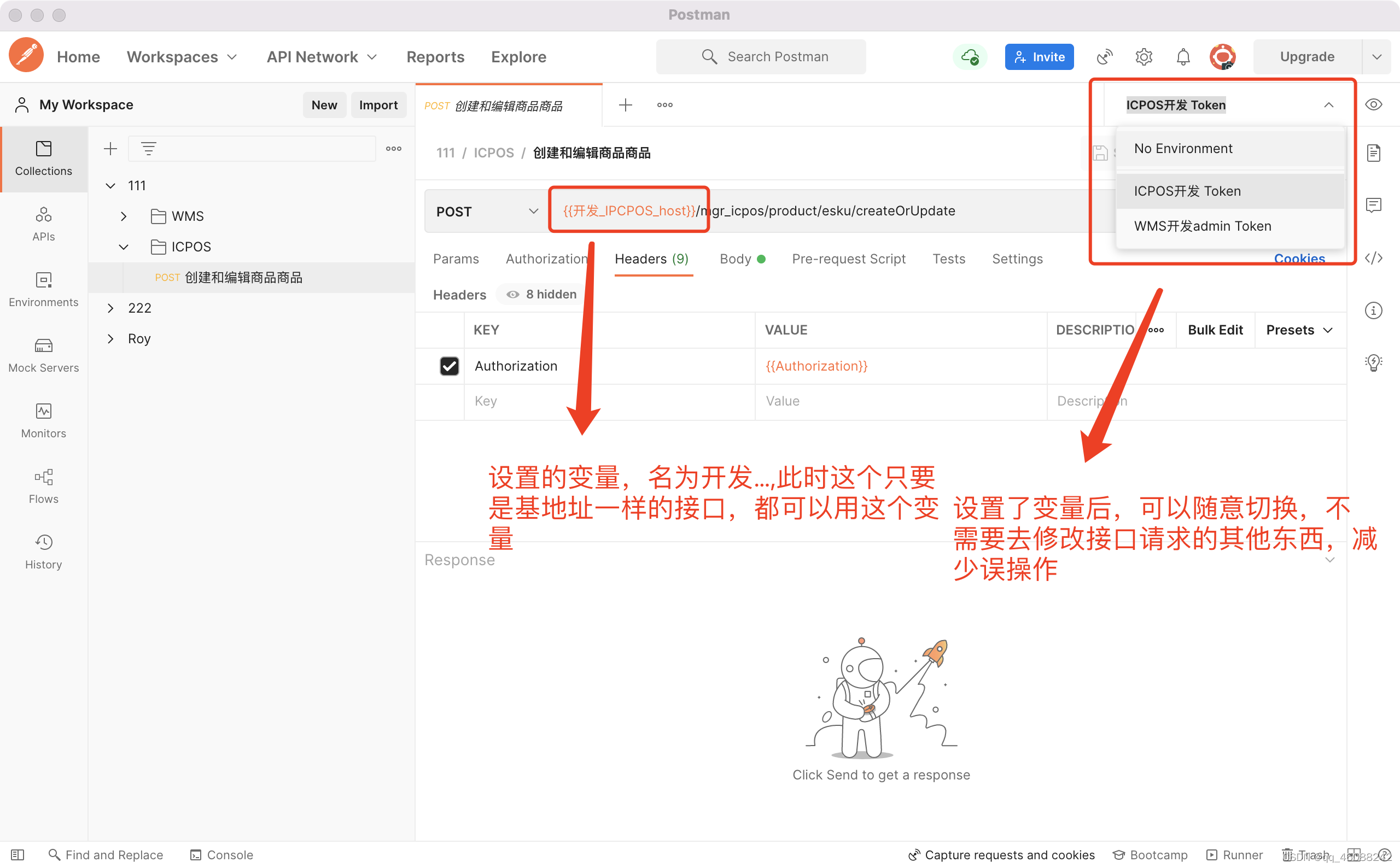
Task: Open the Mock Servers sidebar panel
Action: point(44,355)
